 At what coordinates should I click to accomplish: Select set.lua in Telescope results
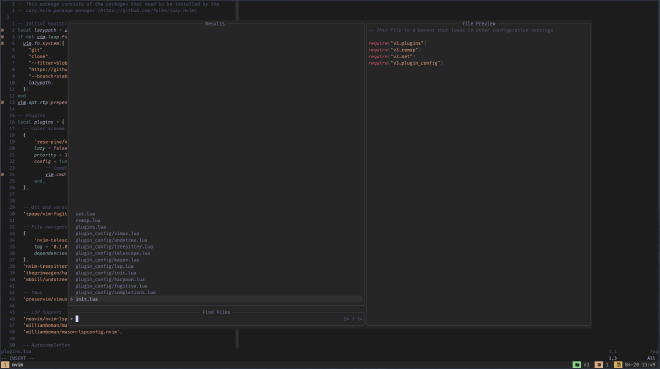click(85, 214)
